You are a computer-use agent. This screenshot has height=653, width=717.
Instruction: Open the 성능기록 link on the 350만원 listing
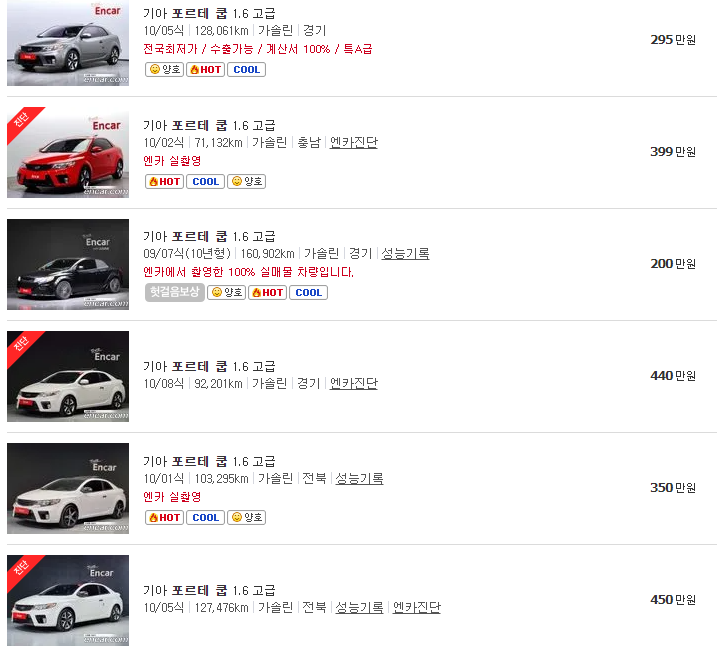pos(359,479)
